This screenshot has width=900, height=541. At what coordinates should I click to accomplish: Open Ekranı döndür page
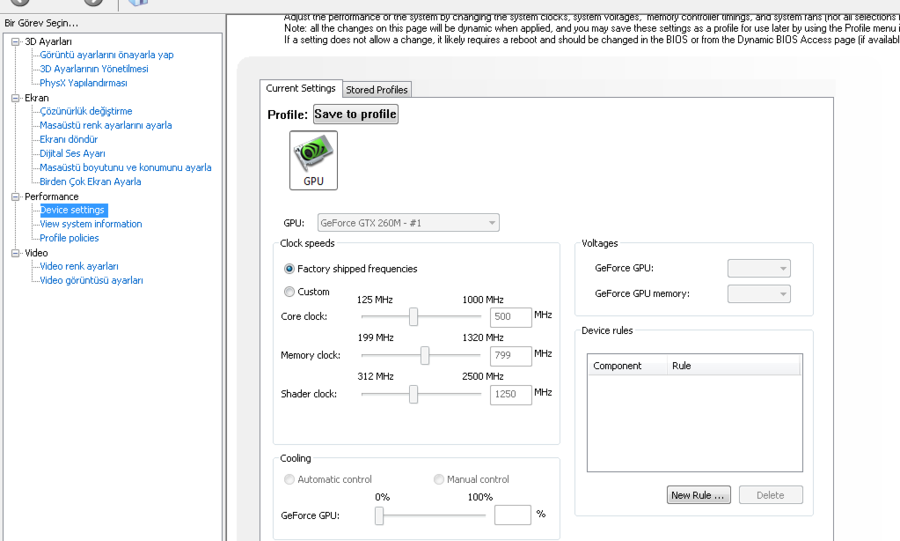click(68, 139)
